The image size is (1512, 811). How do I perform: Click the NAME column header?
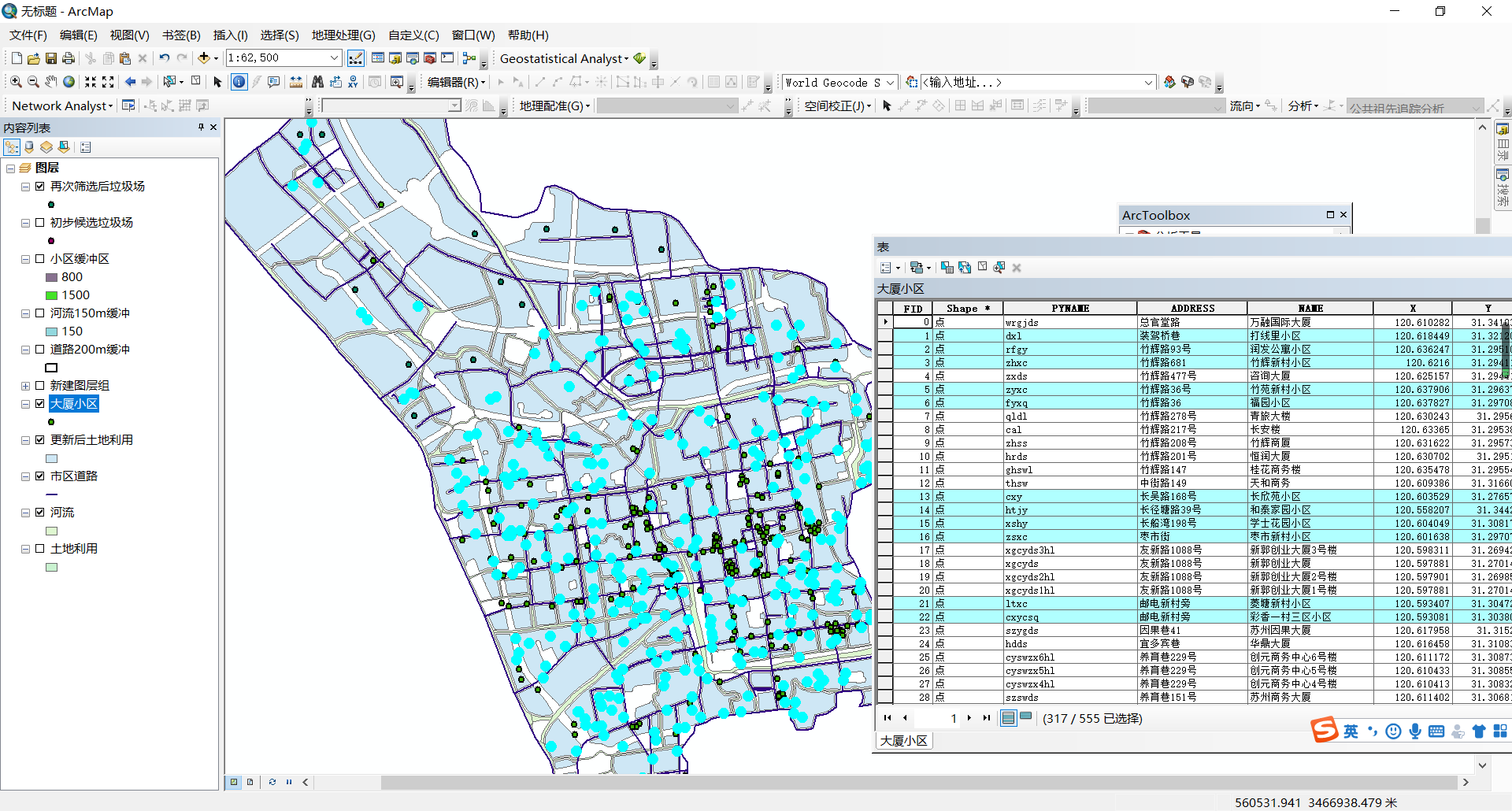point(1310,309)
